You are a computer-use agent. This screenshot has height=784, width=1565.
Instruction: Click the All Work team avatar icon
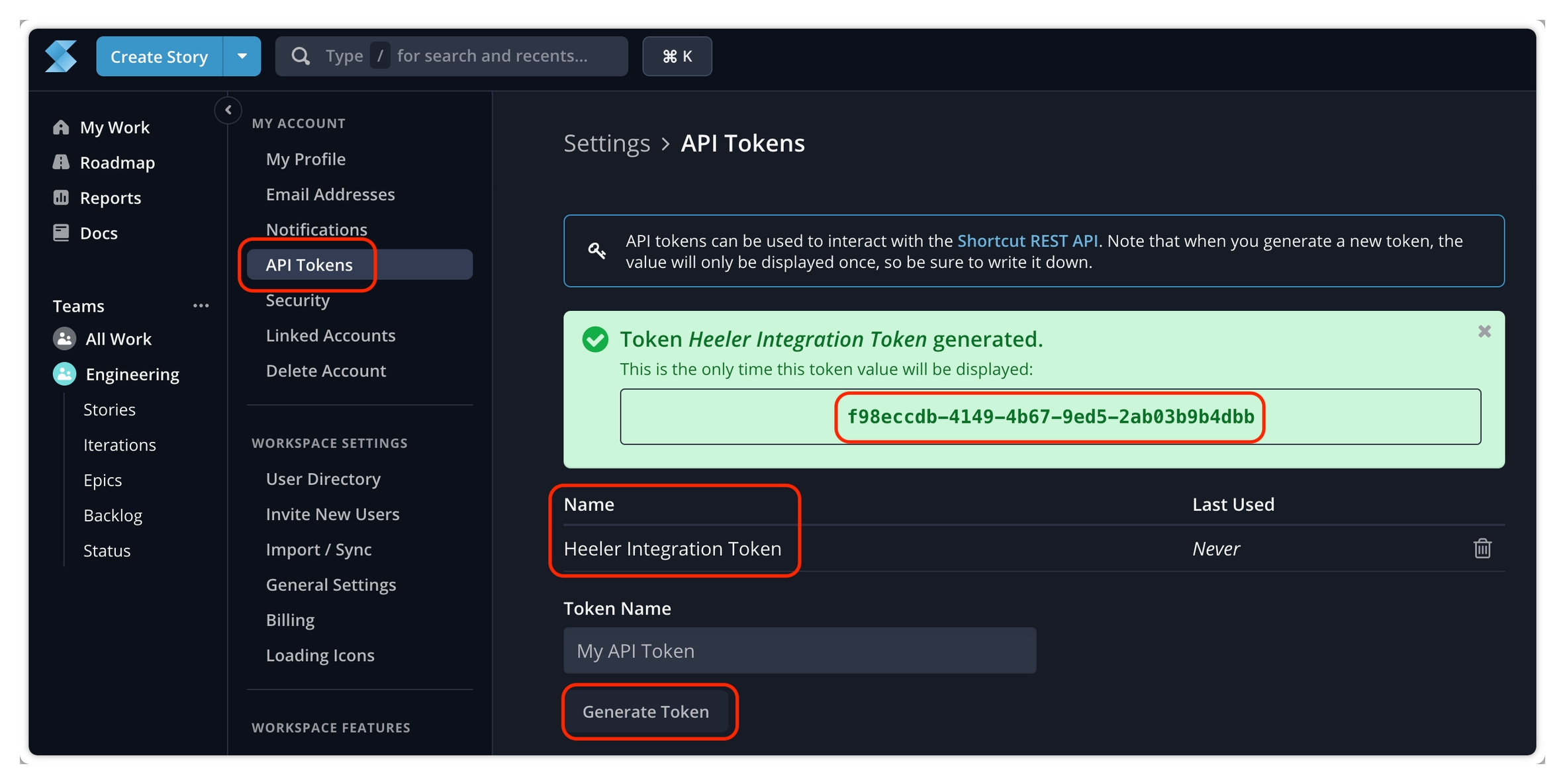pyautogui.click(x=64, y=339)
